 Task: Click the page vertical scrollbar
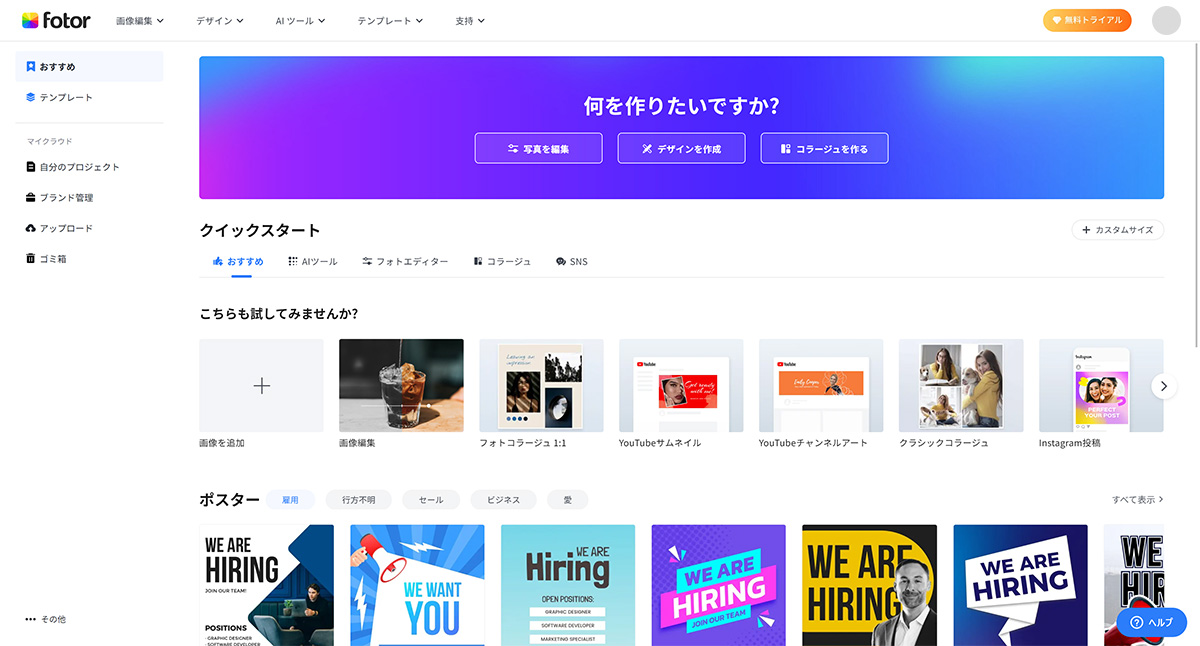pyautogui.click(x=1194, y=195)
